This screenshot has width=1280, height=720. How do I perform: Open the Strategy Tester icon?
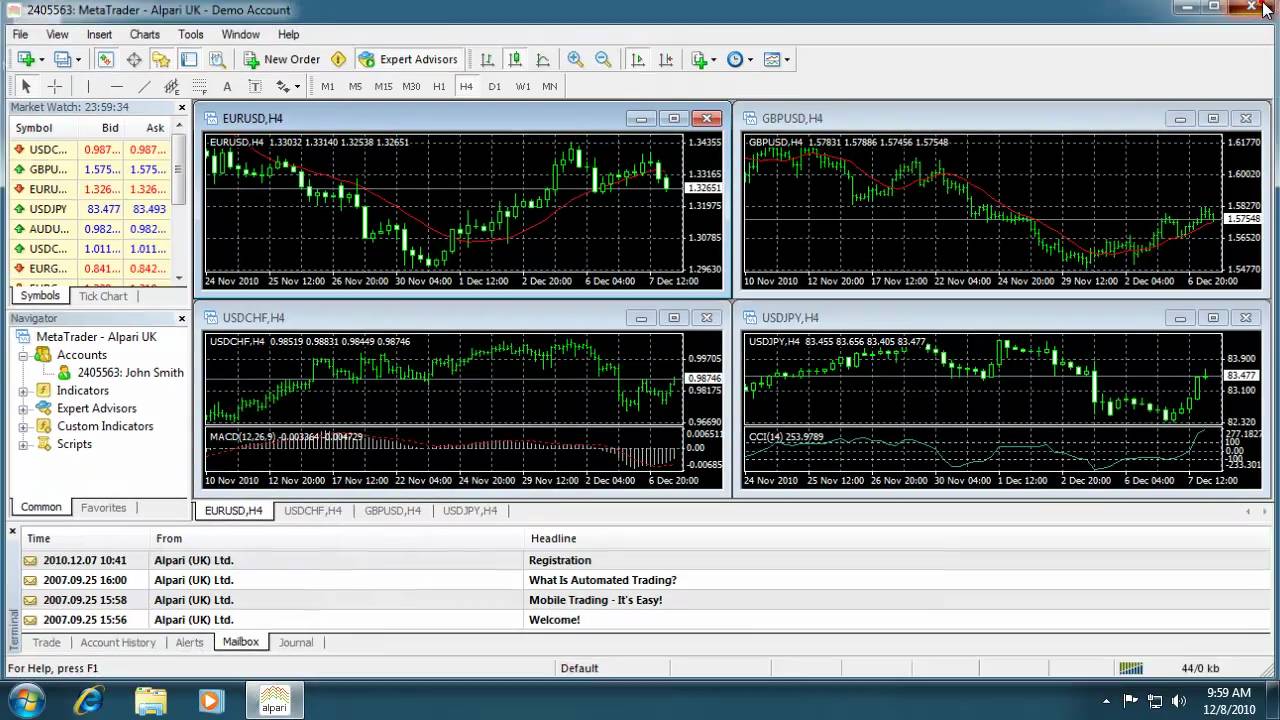point(217,59)
